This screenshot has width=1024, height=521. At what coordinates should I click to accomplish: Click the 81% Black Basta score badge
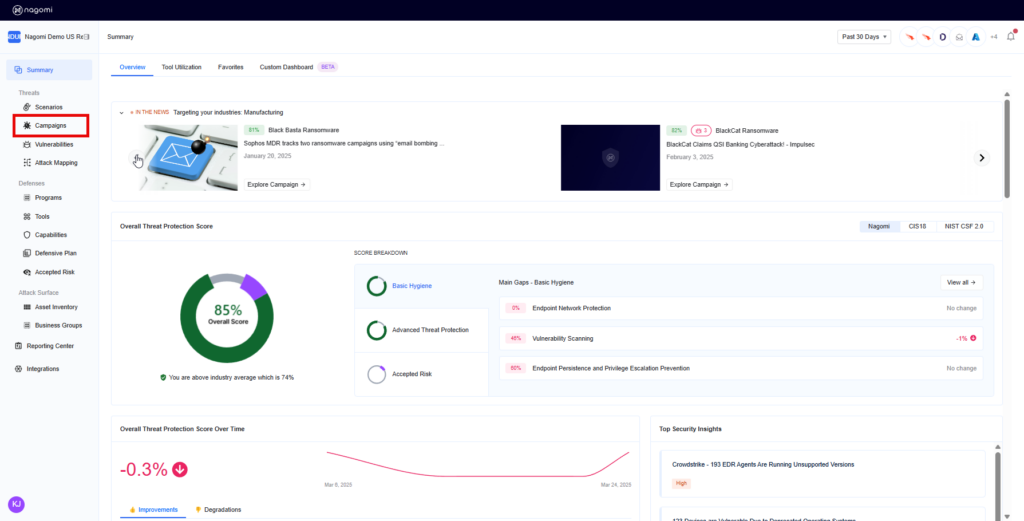point(253,131)
